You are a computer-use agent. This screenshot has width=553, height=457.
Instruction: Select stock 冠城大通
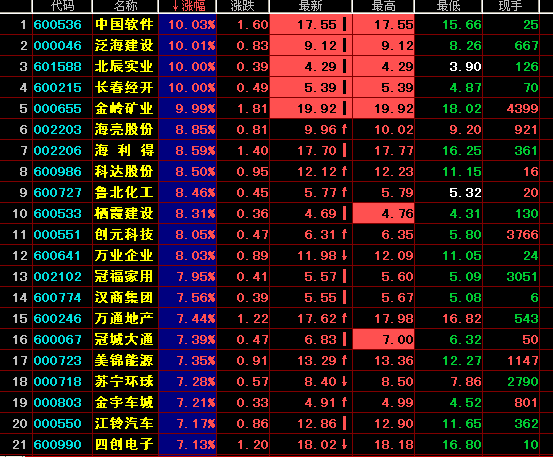coord(124,340)
